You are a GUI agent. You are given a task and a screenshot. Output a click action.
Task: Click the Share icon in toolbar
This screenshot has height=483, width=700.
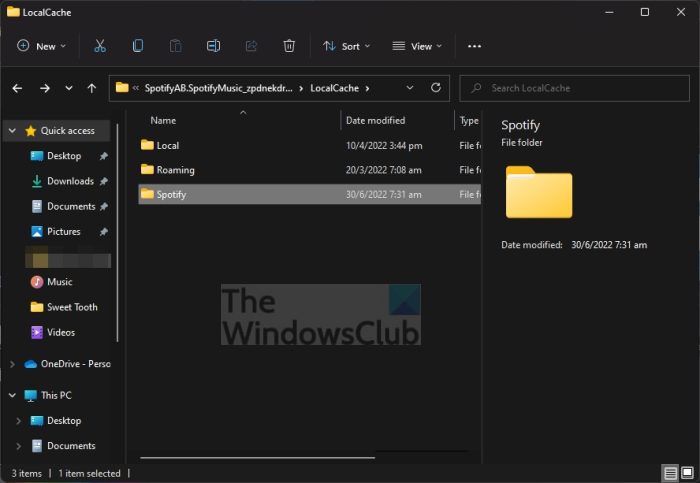(x=251, y=46)
